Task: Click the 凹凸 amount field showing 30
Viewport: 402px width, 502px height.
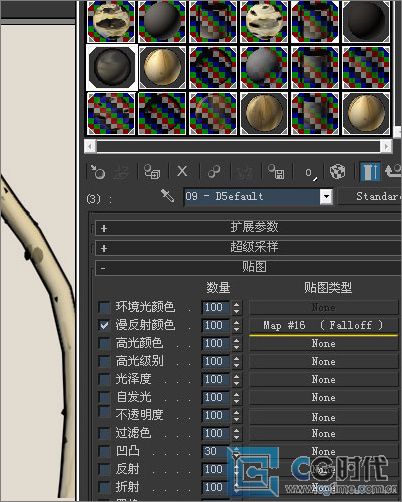Action: tap(215, 451)
